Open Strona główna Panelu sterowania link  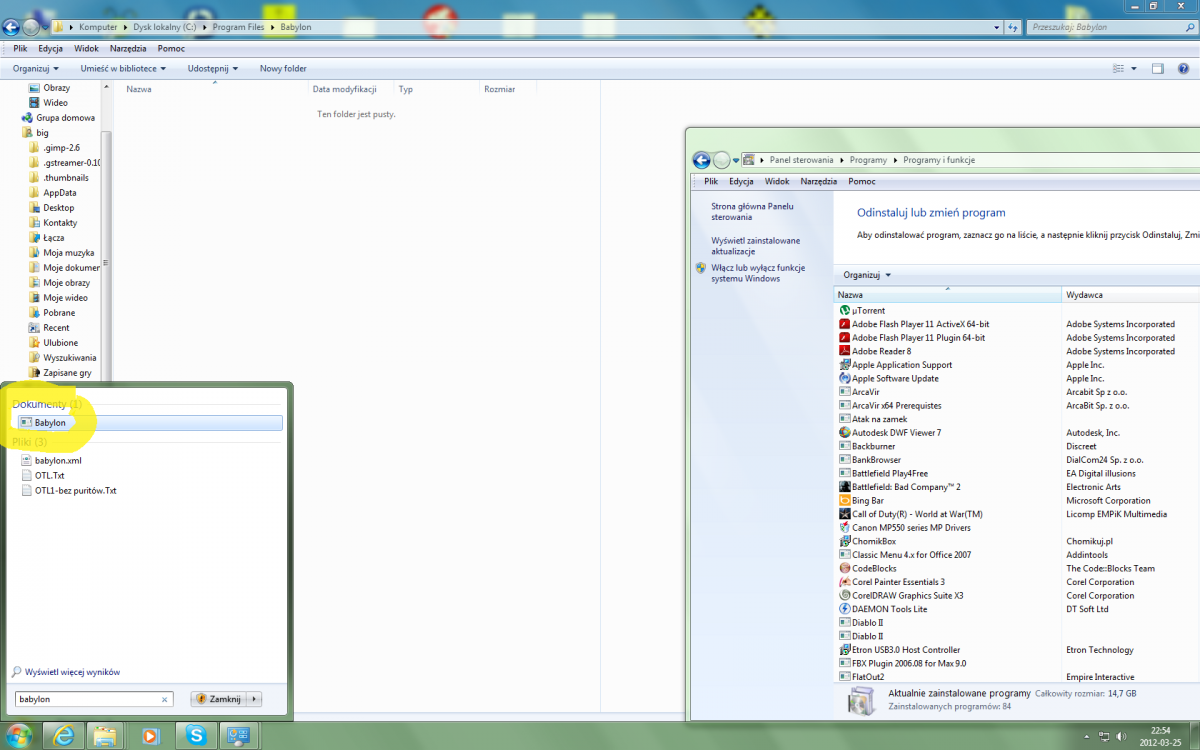[752, 211]
